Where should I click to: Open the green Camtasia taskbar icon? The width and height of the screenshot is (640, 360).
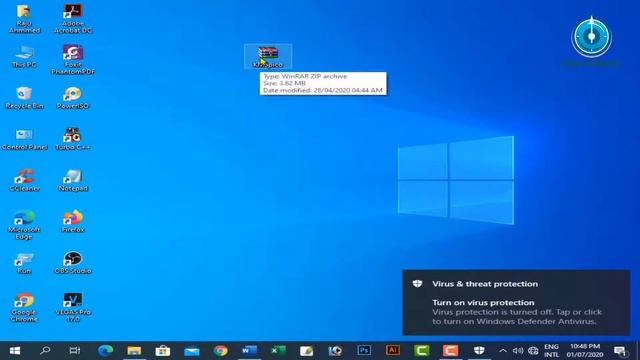tap(422, 351)
